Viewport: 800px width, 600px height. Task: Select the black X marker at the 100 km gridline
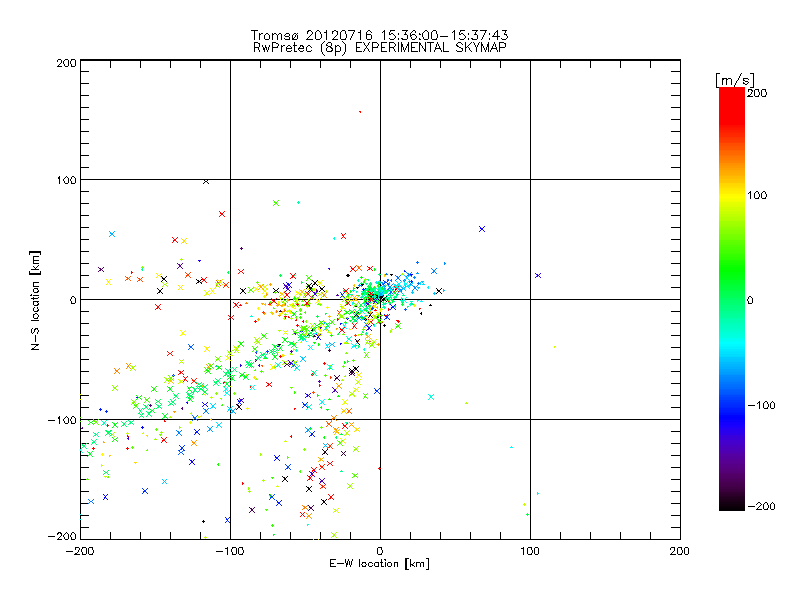point(206,181)
